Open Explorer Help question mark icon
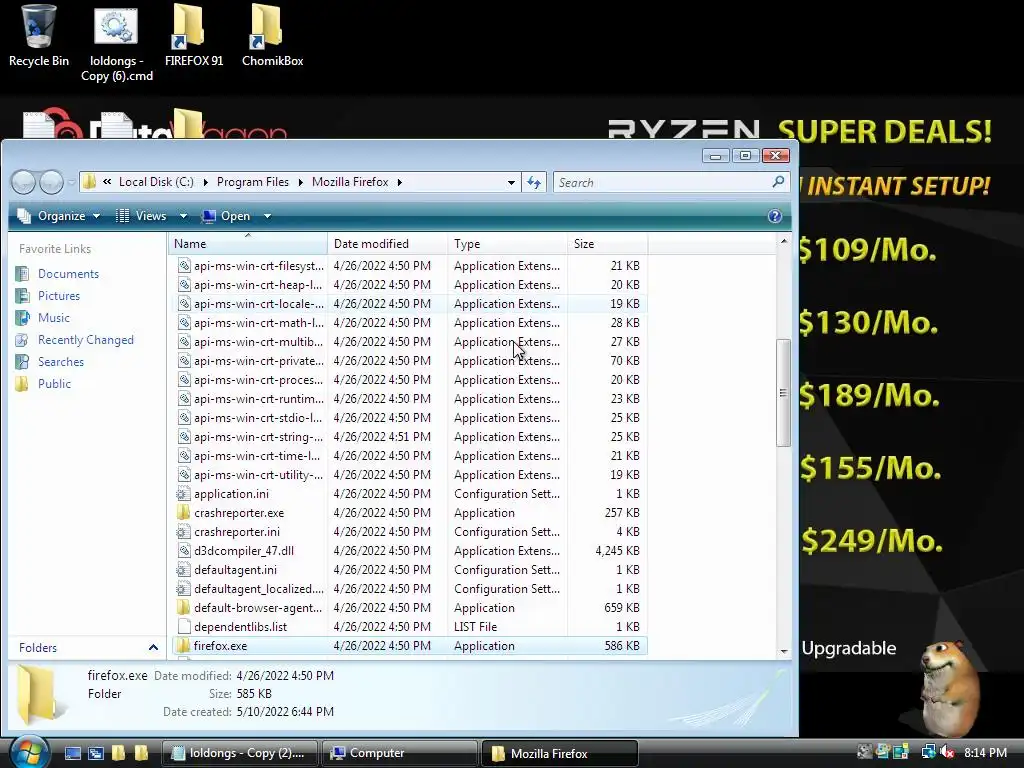The image size is (1024, 768). pos(775,216)
